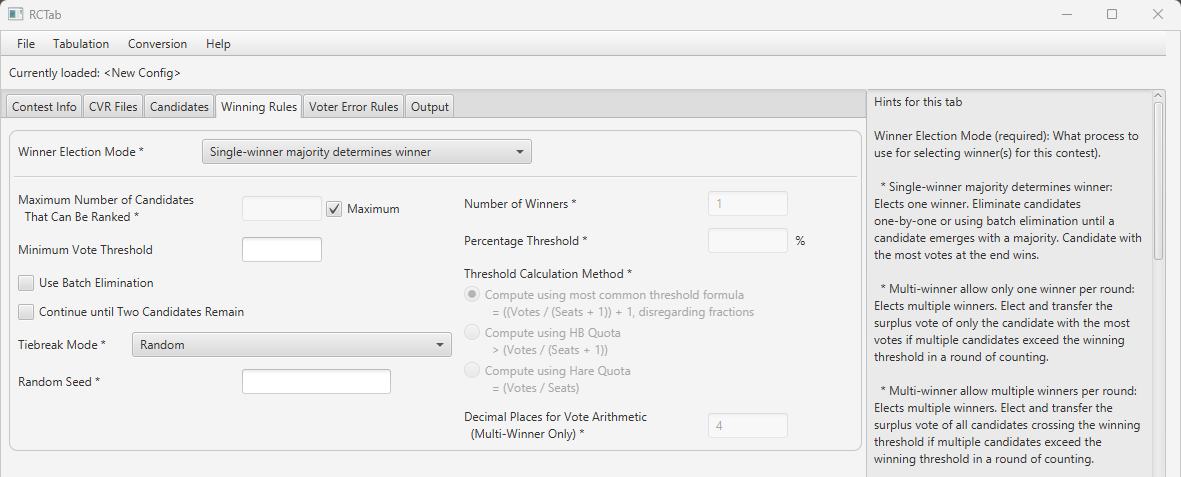
Task: Switch to the Candidates tab
Action: click(x=179, y=106)
